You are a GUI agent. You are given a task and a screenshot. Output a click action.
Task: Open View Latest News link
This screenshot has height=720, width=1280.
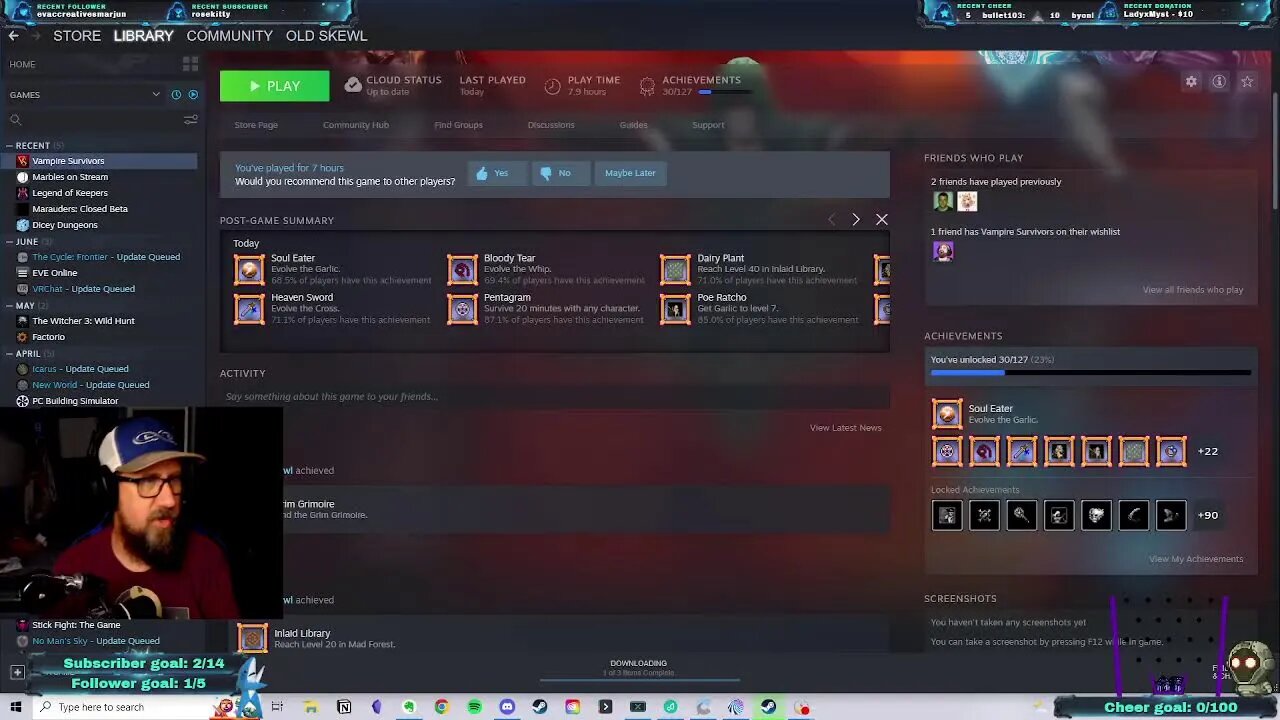[x=846, y=428]
